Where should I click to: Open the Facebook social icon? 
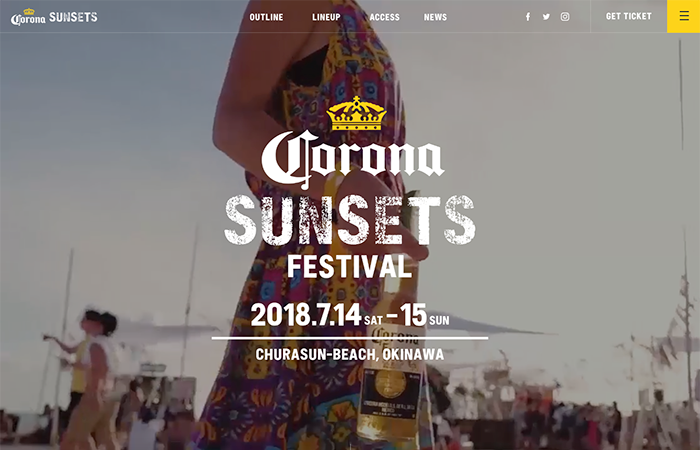[x=528, y=17]
